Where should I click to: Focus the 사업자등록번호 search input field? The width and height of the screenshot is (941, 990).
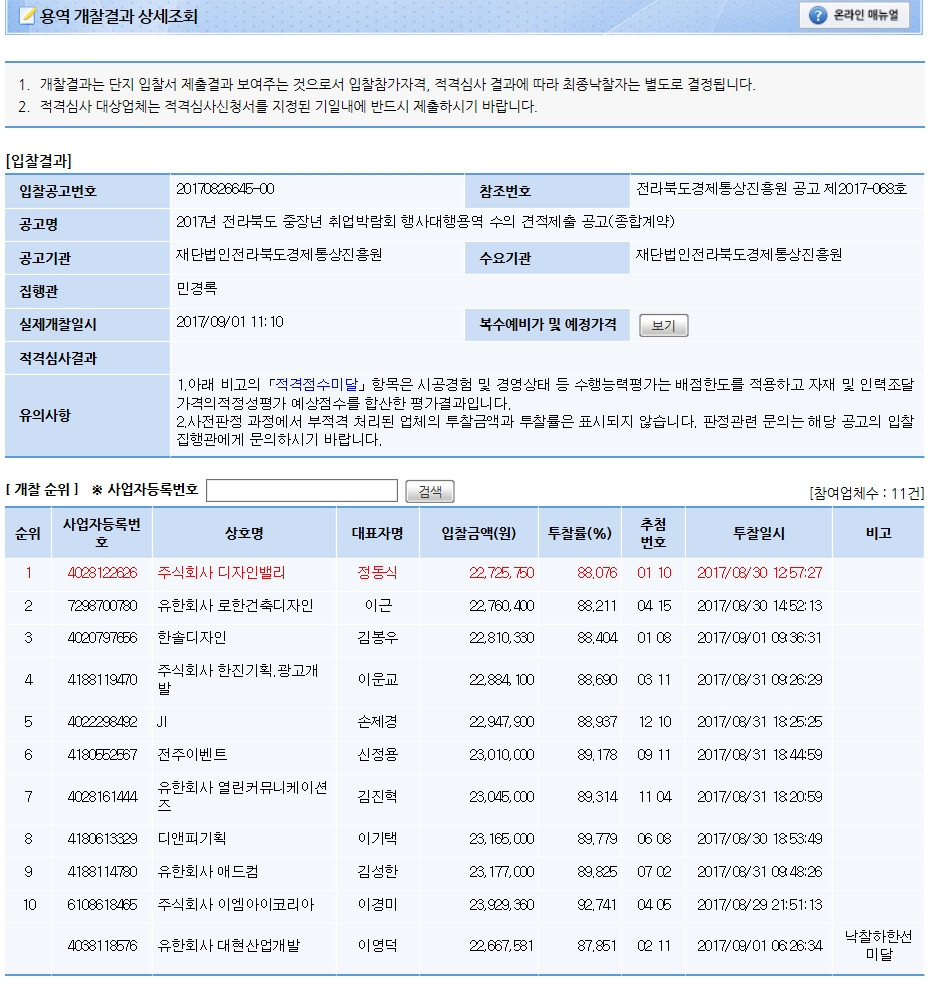(302, 491)
